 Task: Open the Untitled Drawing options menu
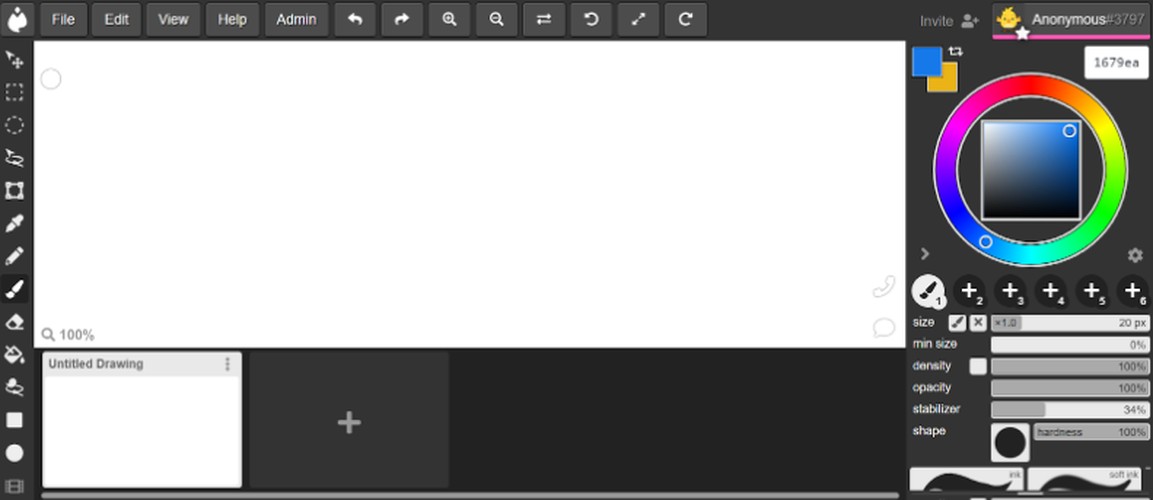(x=227, y=364)
